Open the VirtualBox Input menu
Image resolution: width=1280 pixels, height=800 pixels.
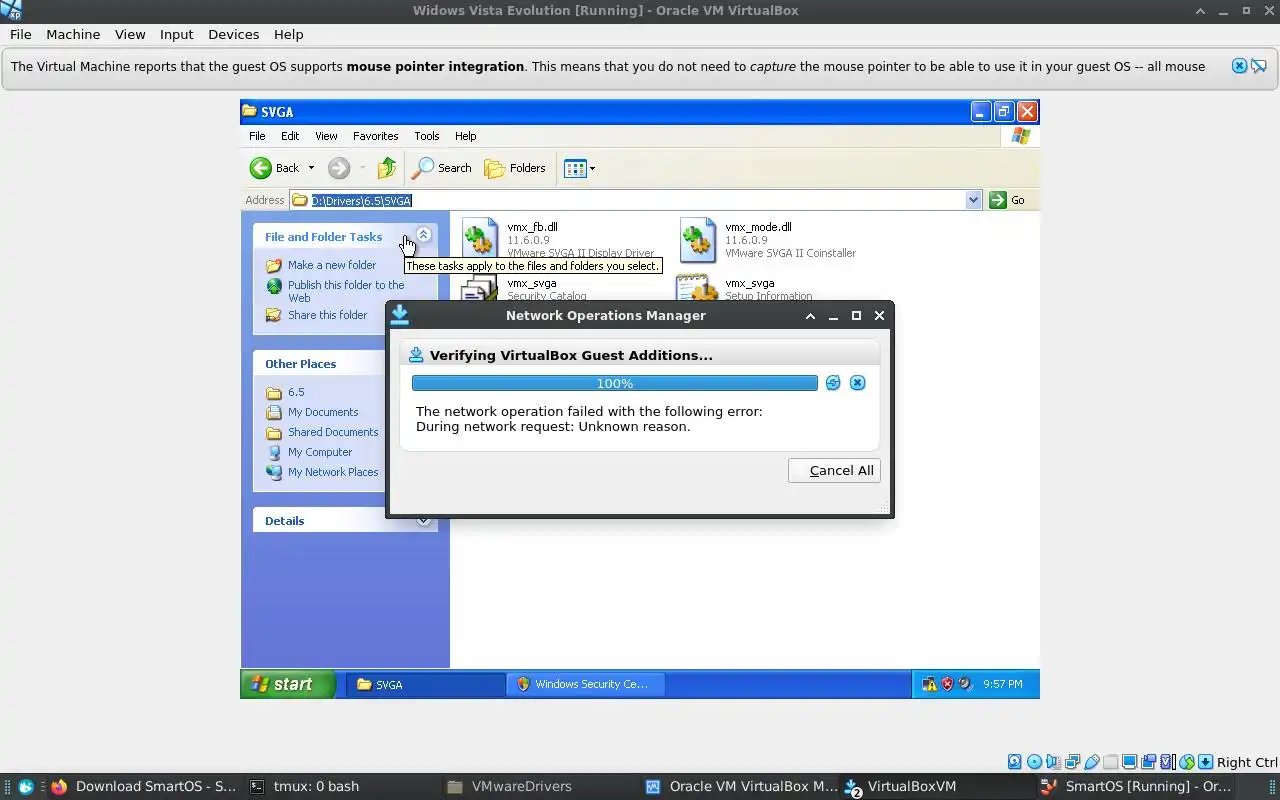176,34
